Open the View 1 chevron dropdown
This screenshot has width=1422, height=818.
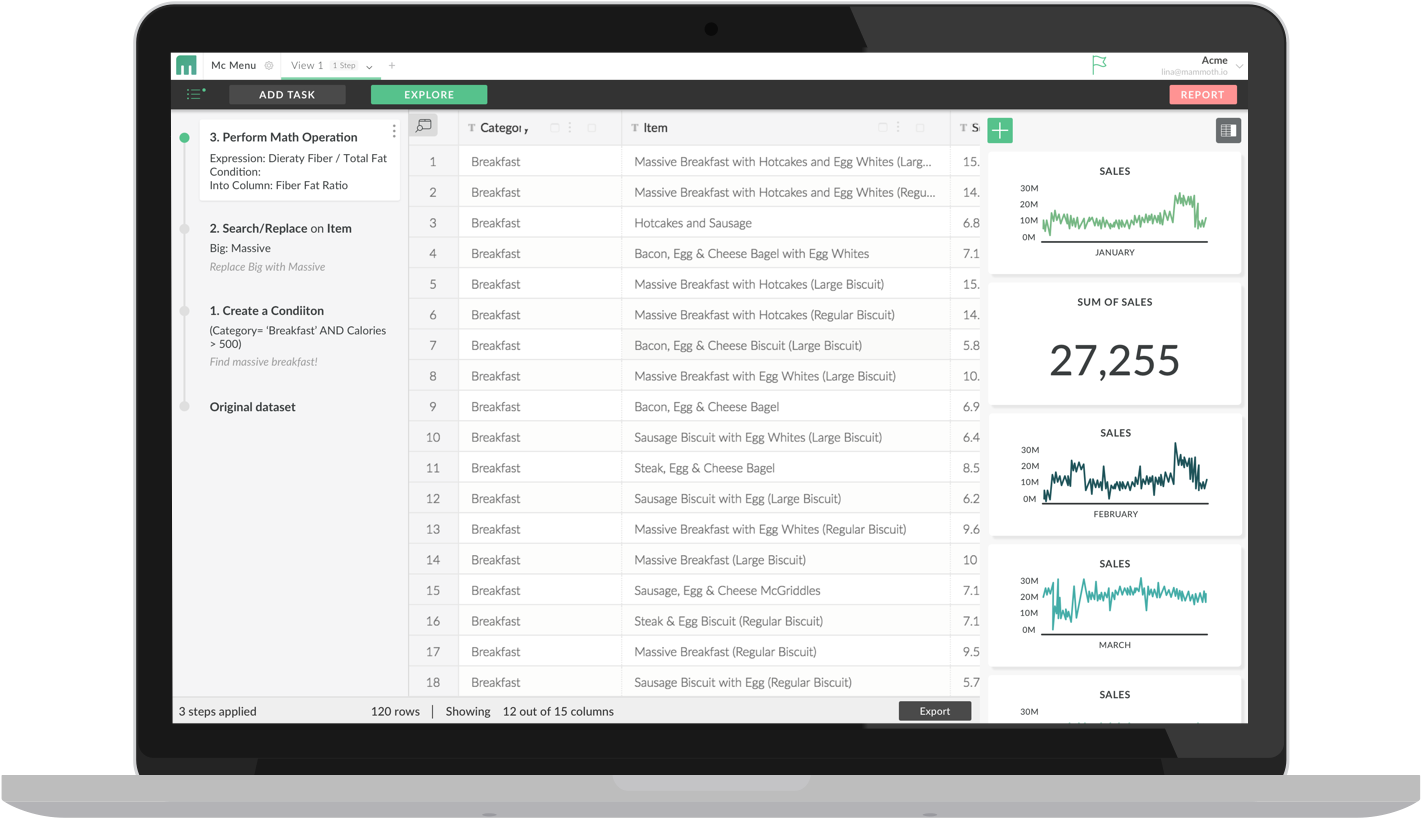(x=369, y=66)
